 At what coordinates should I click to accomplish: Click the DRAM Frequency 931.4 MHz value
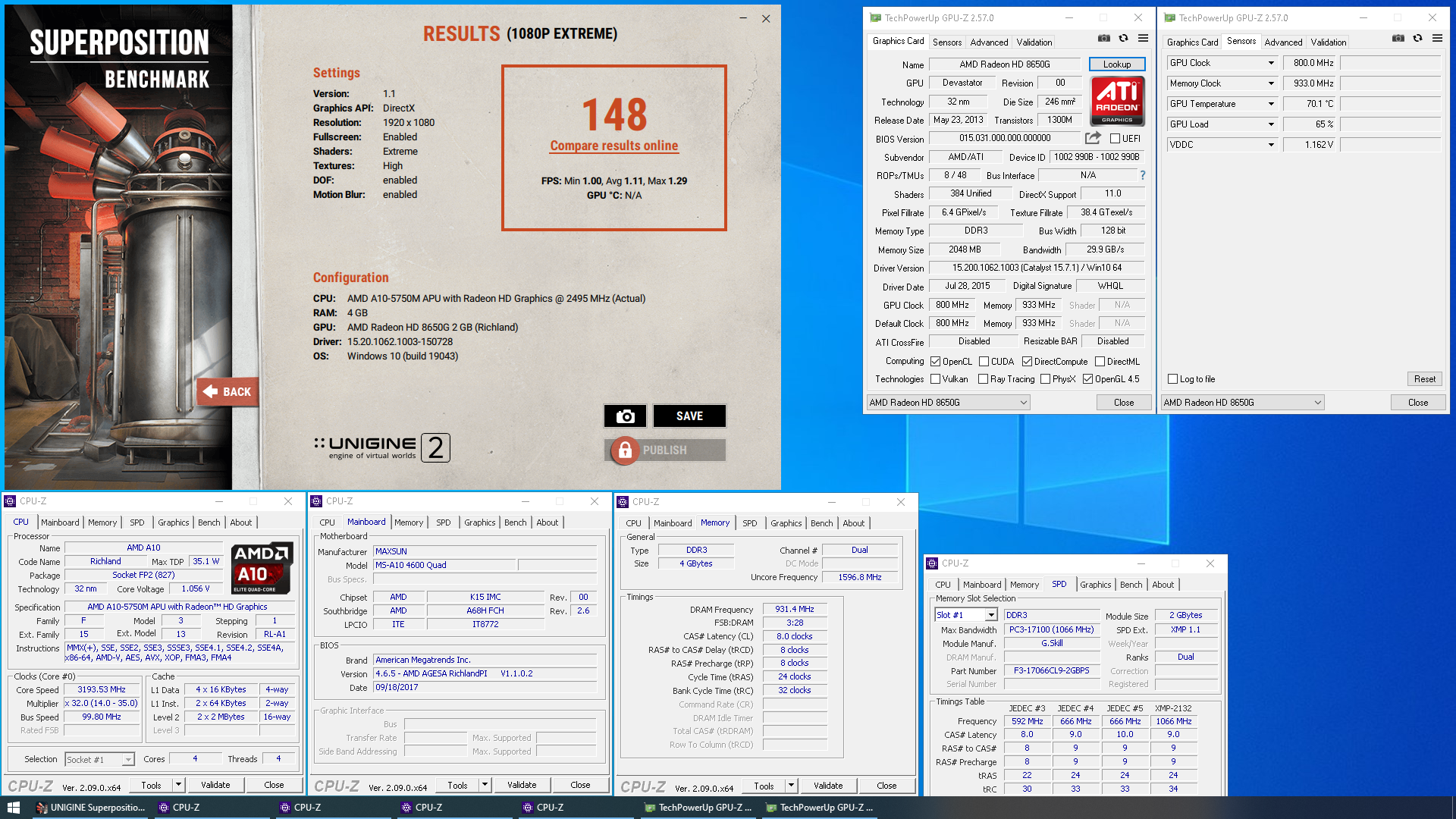click(x=794, y=609)
